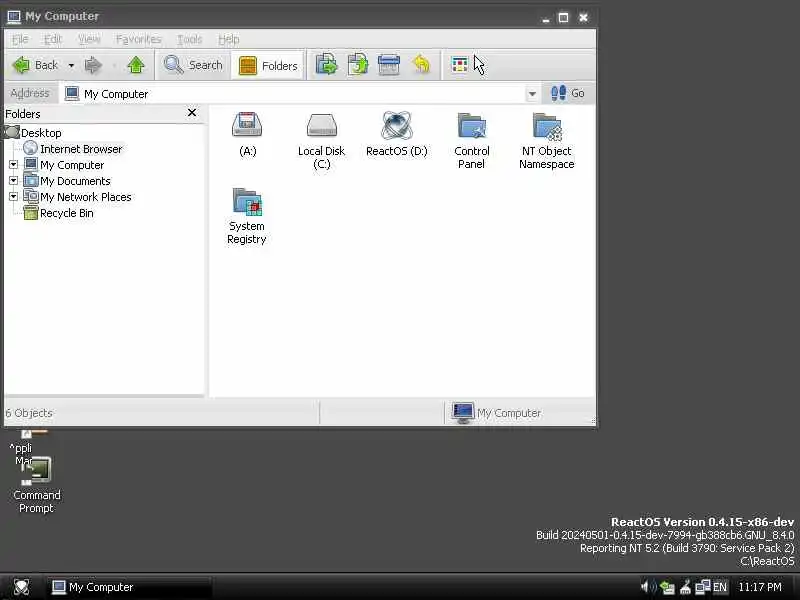The width and height of the screenshot is (800, 600).
Task: Close the Folders side pane
Action: [x=192, y=113]
